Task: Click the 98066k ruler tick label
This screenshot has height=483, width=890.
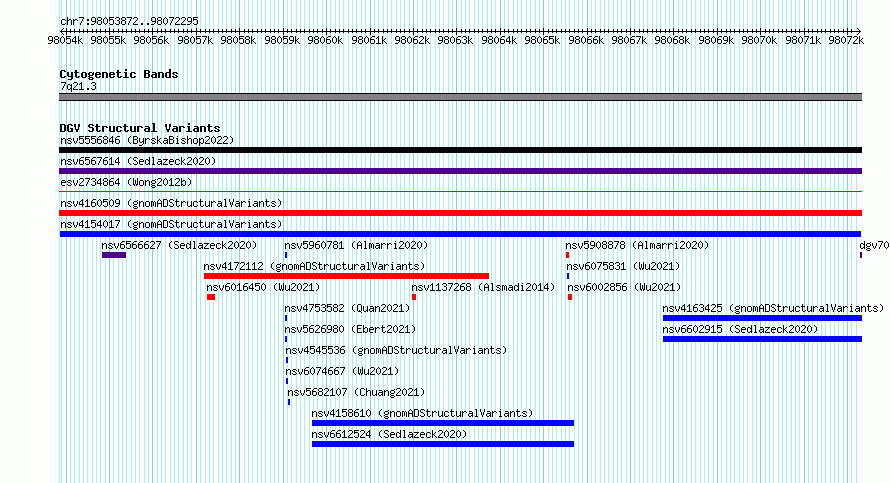Action: pyautogui.click(x=586, y=40)
